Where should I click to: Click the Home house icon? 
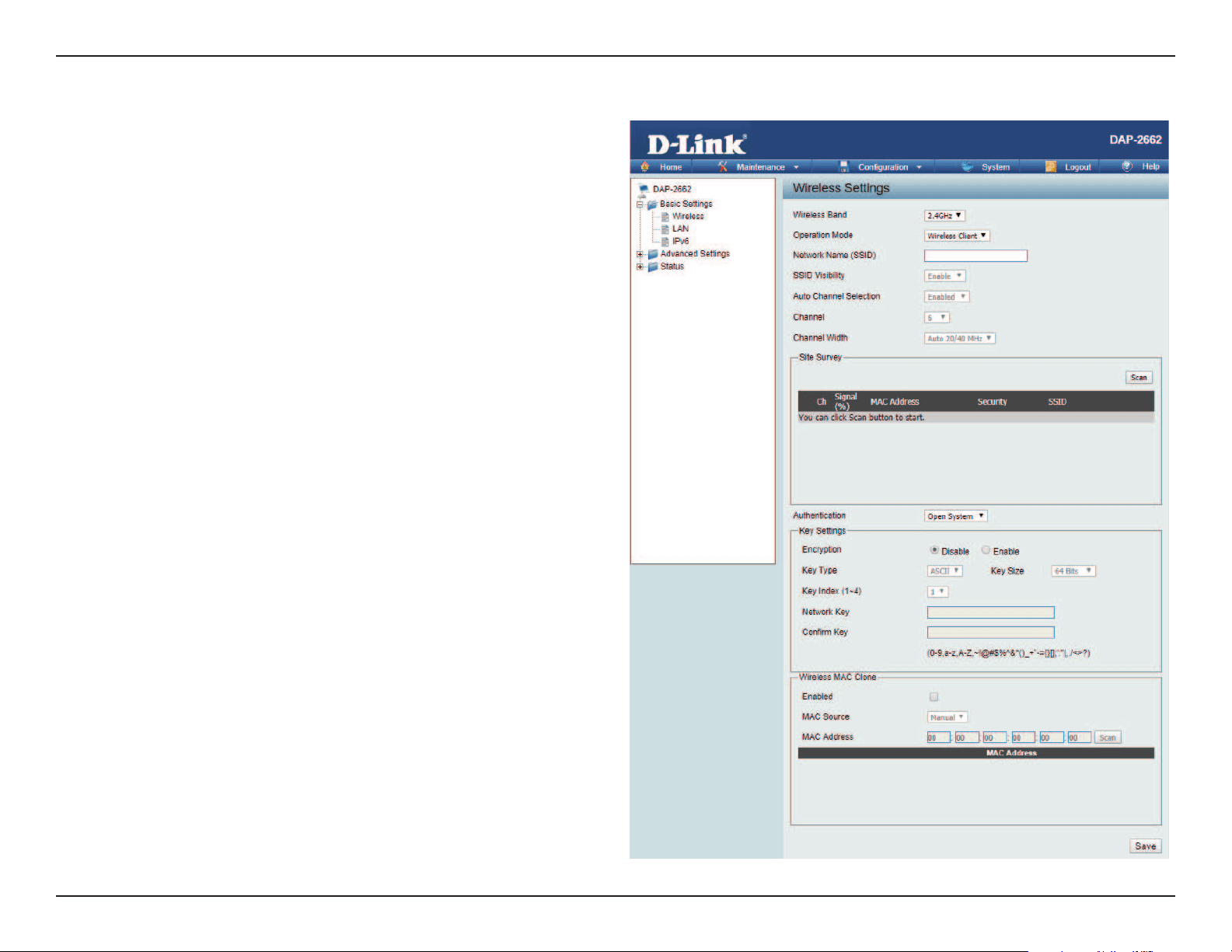644,166
